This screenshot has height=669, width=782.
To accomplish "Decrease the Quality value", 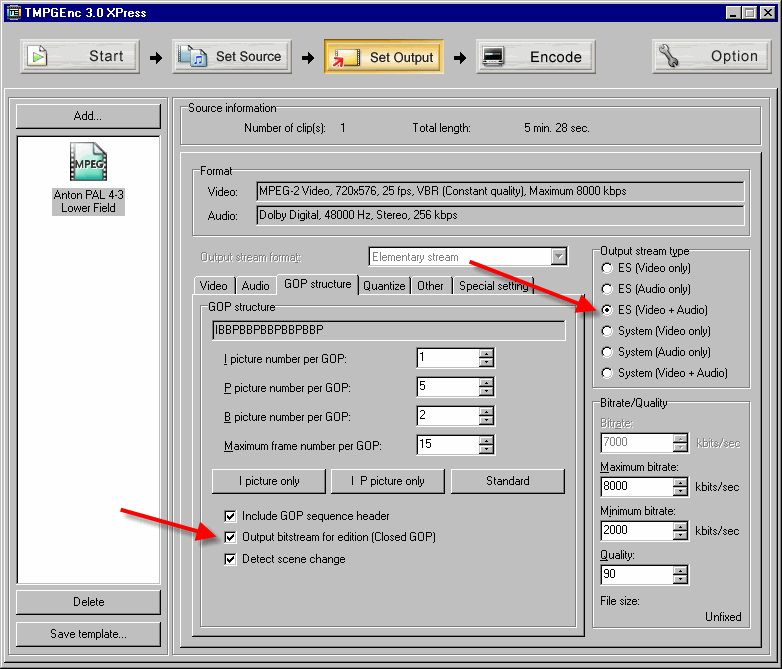I will 680,579.
